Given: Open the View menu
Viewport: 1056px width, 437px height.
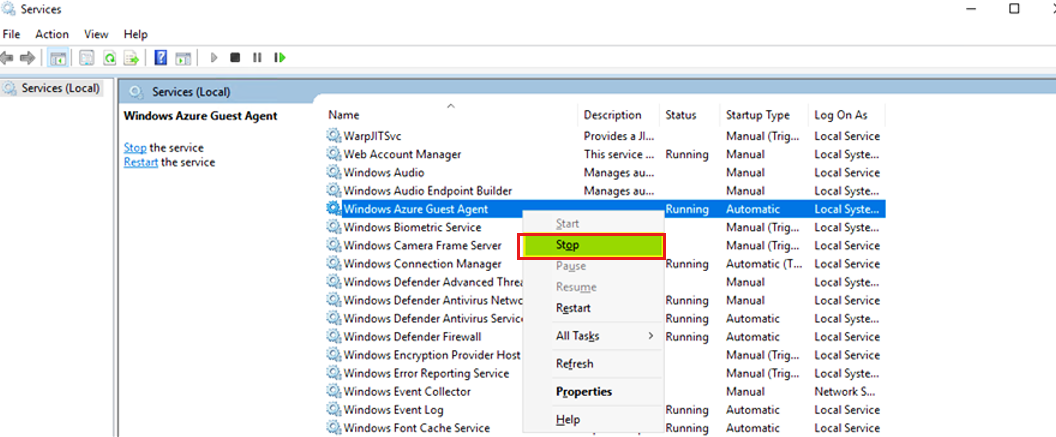Looking at the screenshot, I should (96, 34).
